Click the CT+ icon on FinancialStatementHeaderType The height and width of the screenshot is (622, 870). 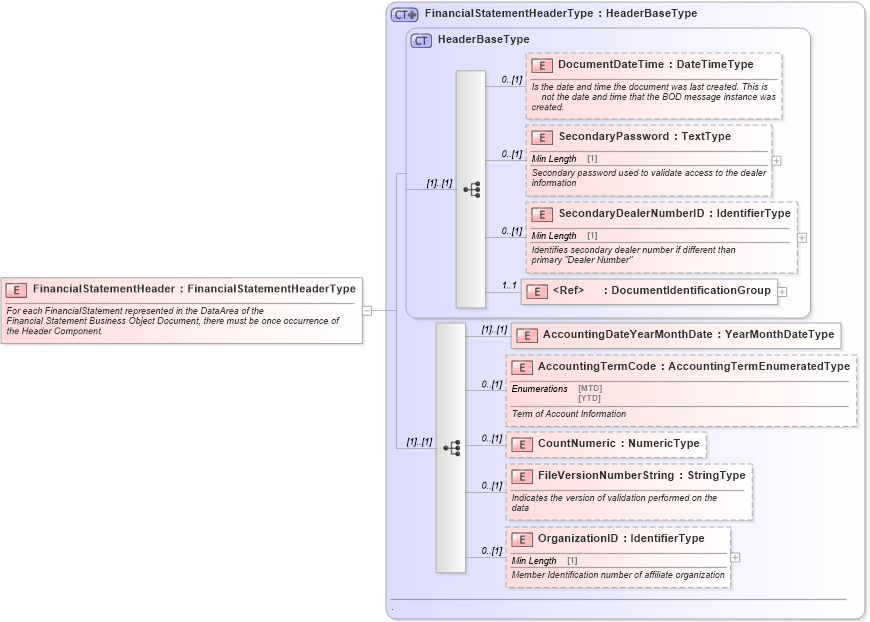click(x=403, y=13)
